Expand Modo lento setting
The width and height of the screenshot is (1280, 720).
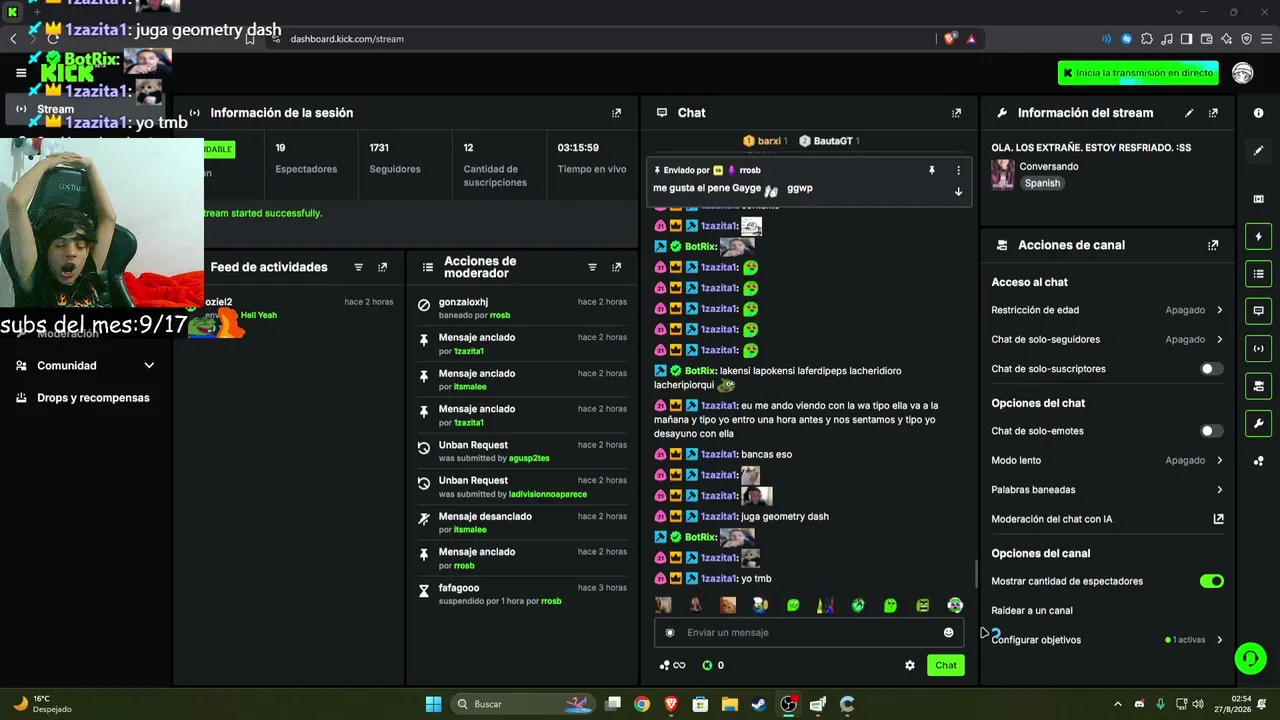1107,460
